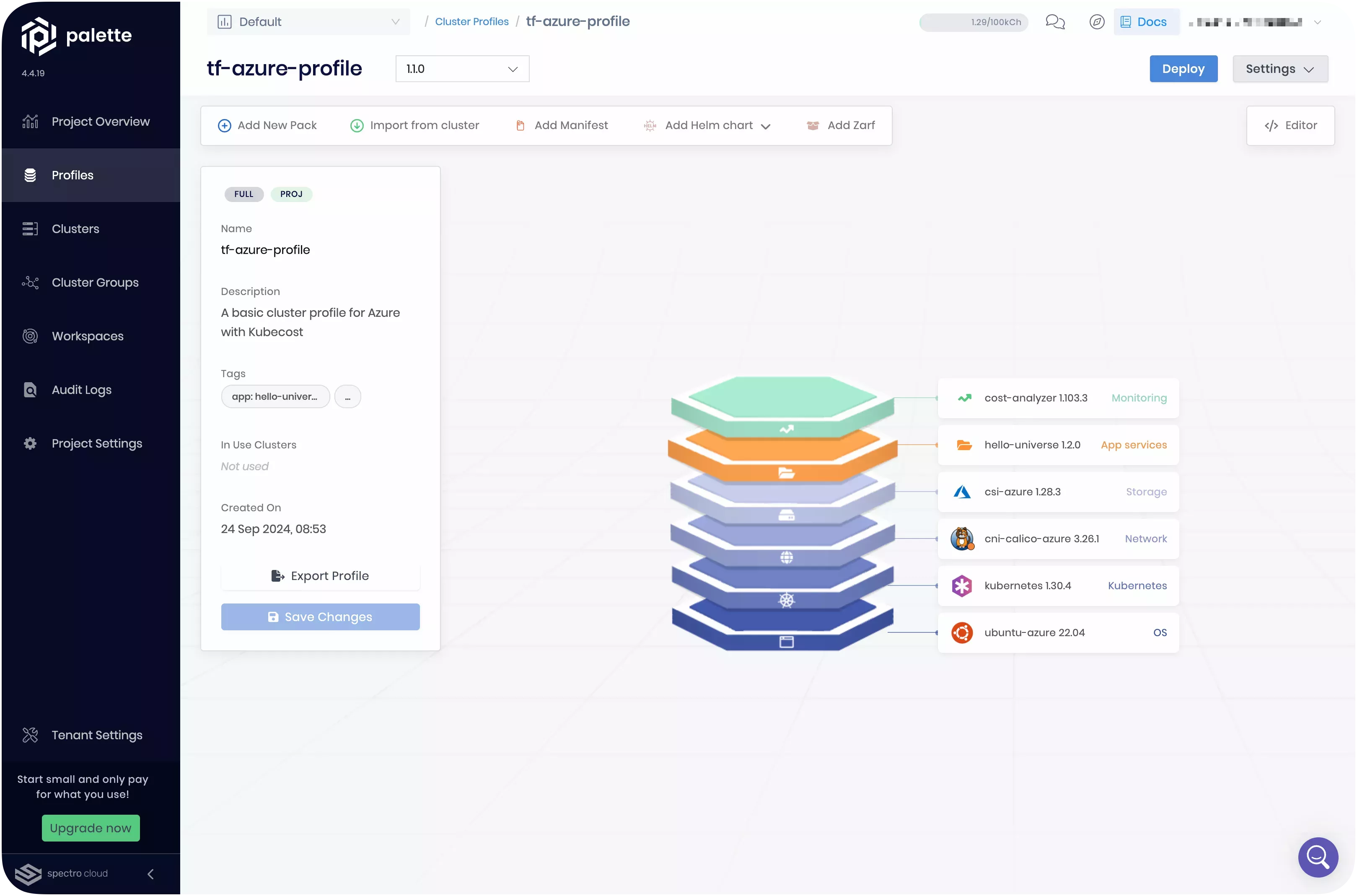The height and width of the screenshot is (896, 1357).
Task: Click the Deploy button
Action: coord(1183,69)
